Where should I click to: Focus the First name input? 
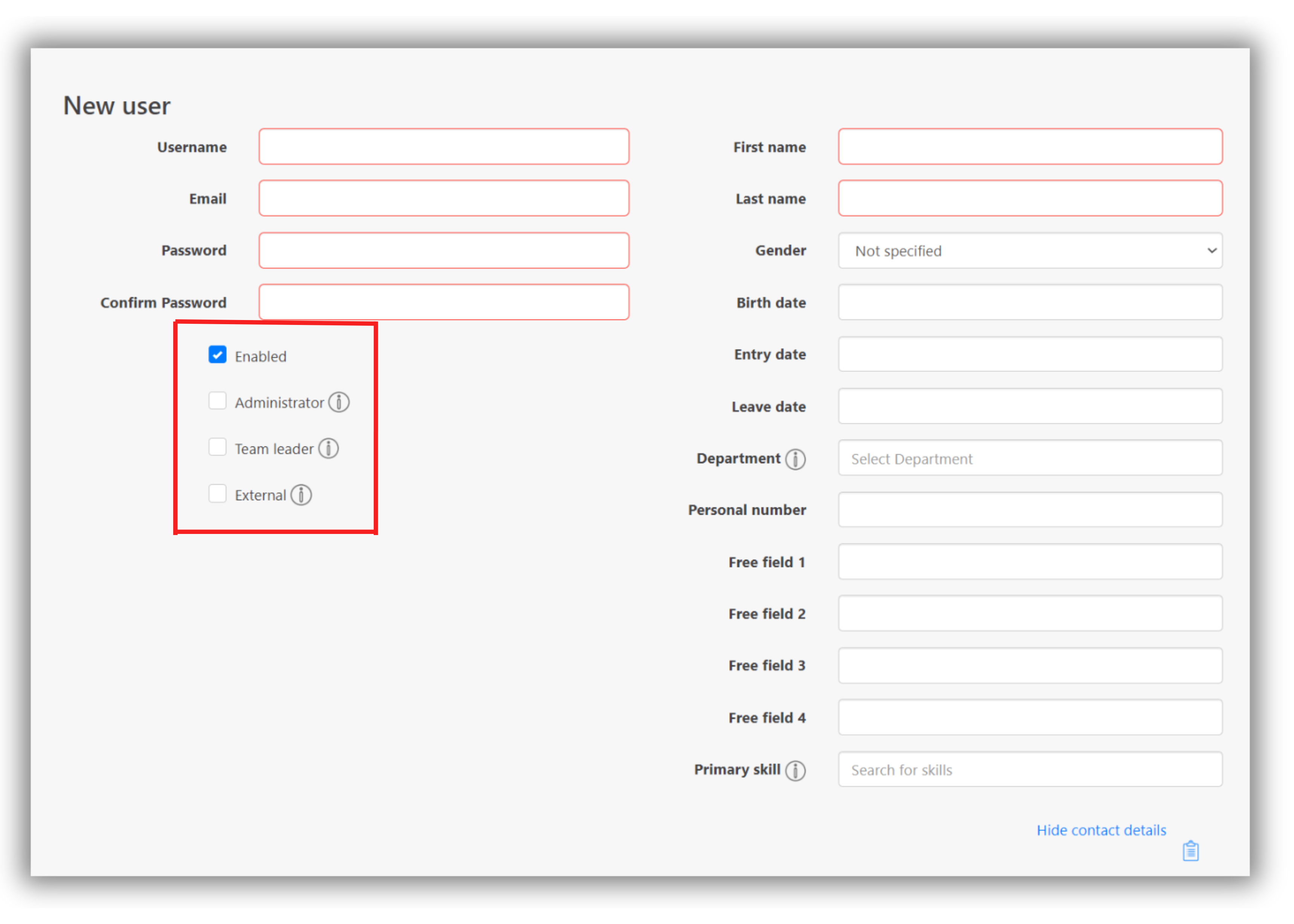pyautogui.click(x=1030, y=147)
